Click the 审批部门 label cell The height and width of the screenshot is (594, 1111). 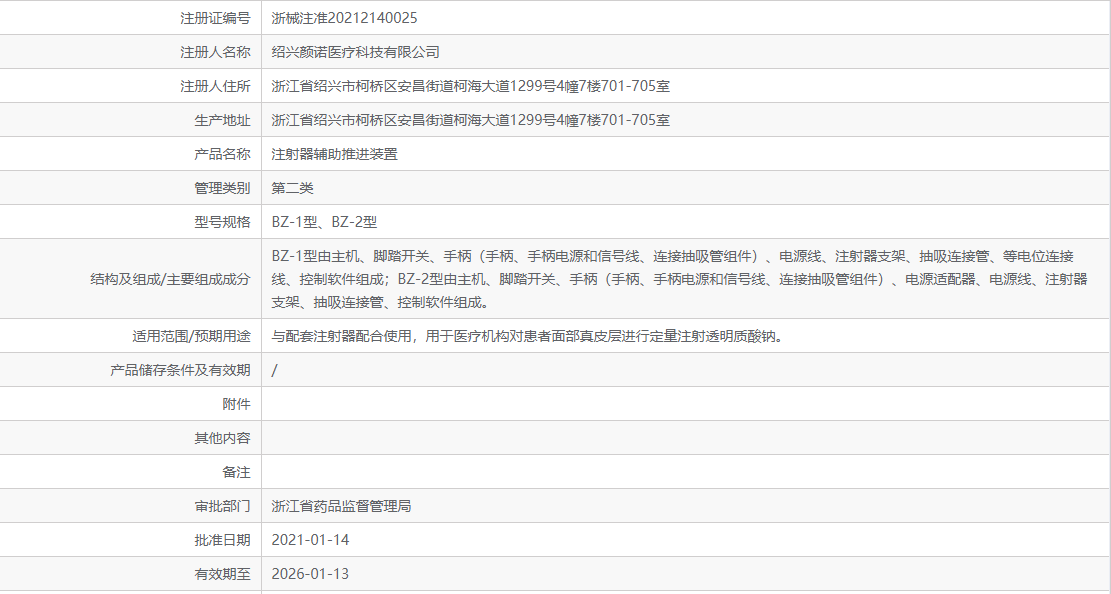pos(225,505)
